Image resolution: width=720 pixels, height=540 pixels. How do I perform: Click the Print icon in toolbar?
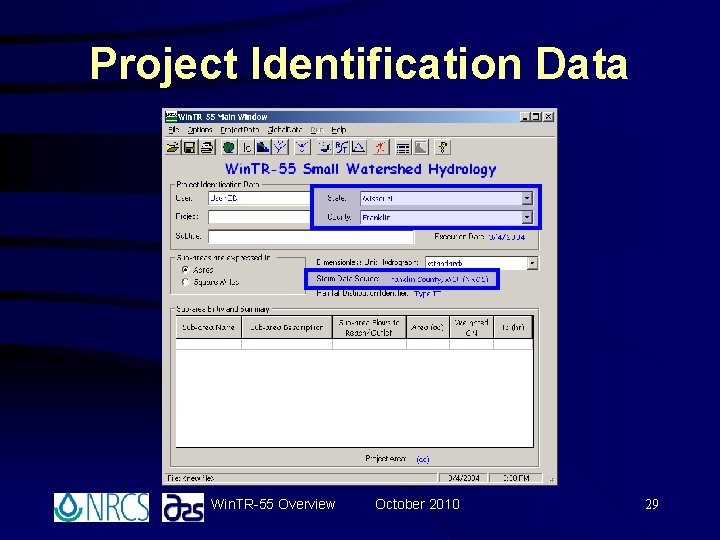207,147
